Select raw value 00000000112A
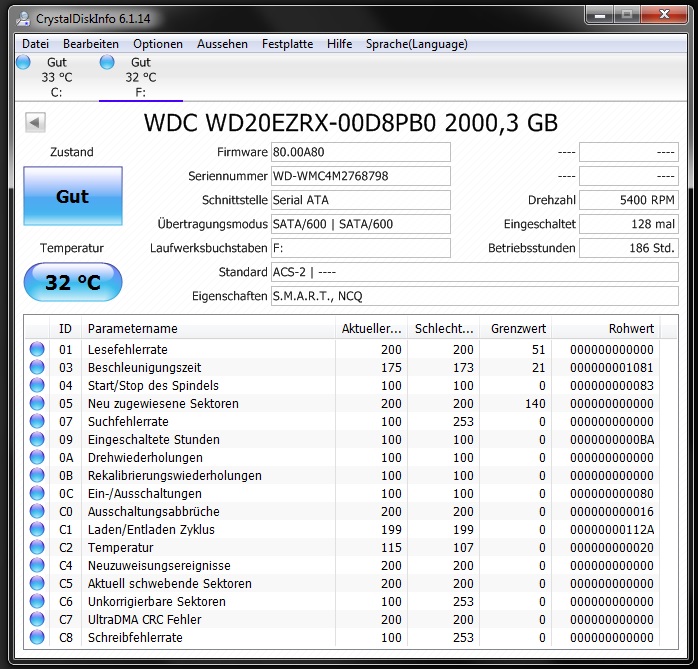This screenshot has width=698, height=669. [612, 530]
